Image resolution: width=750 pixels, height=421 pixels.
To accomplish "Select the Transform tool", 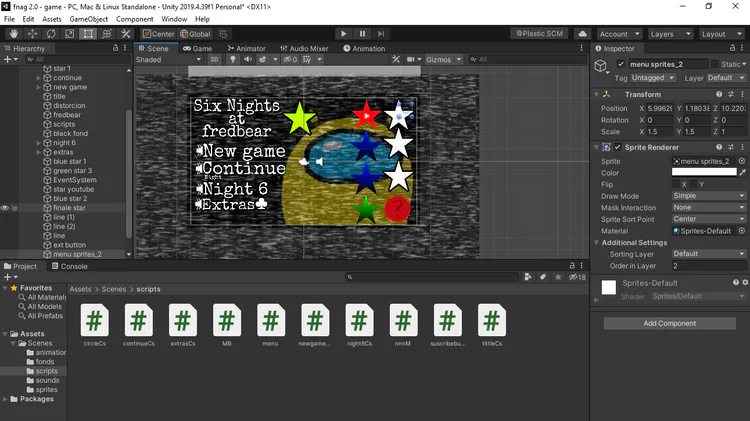I will (x=107, y=33).
